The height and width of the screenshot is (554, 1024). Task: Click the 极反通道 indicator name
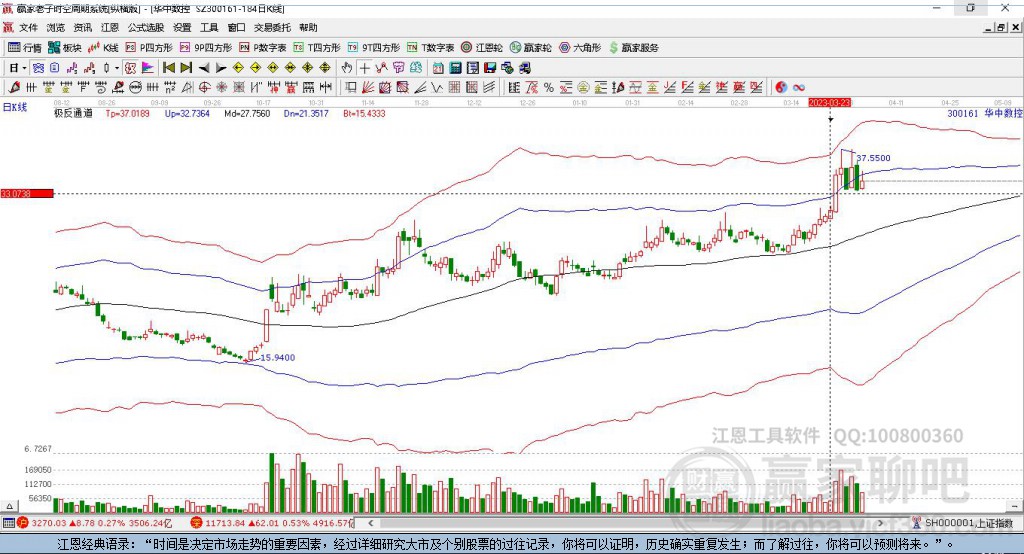tap(73, 114)
